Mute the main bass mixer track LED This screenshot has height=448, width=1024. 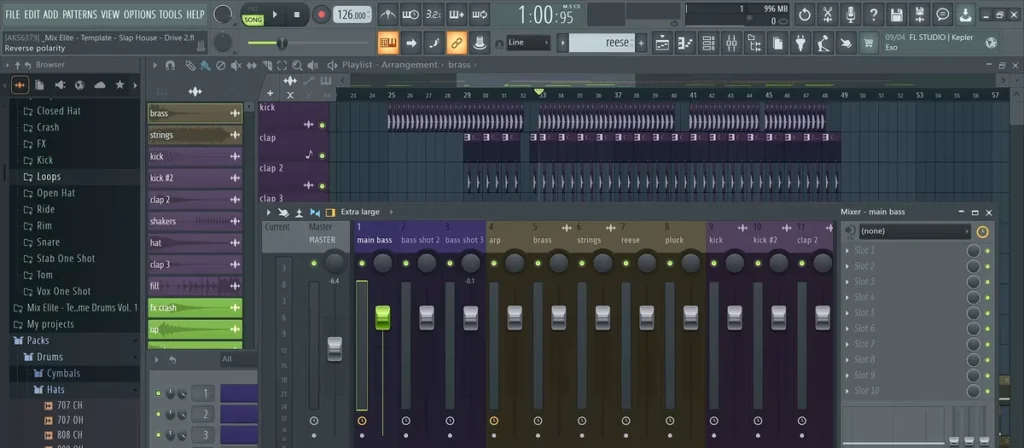(x=362, y=264)
